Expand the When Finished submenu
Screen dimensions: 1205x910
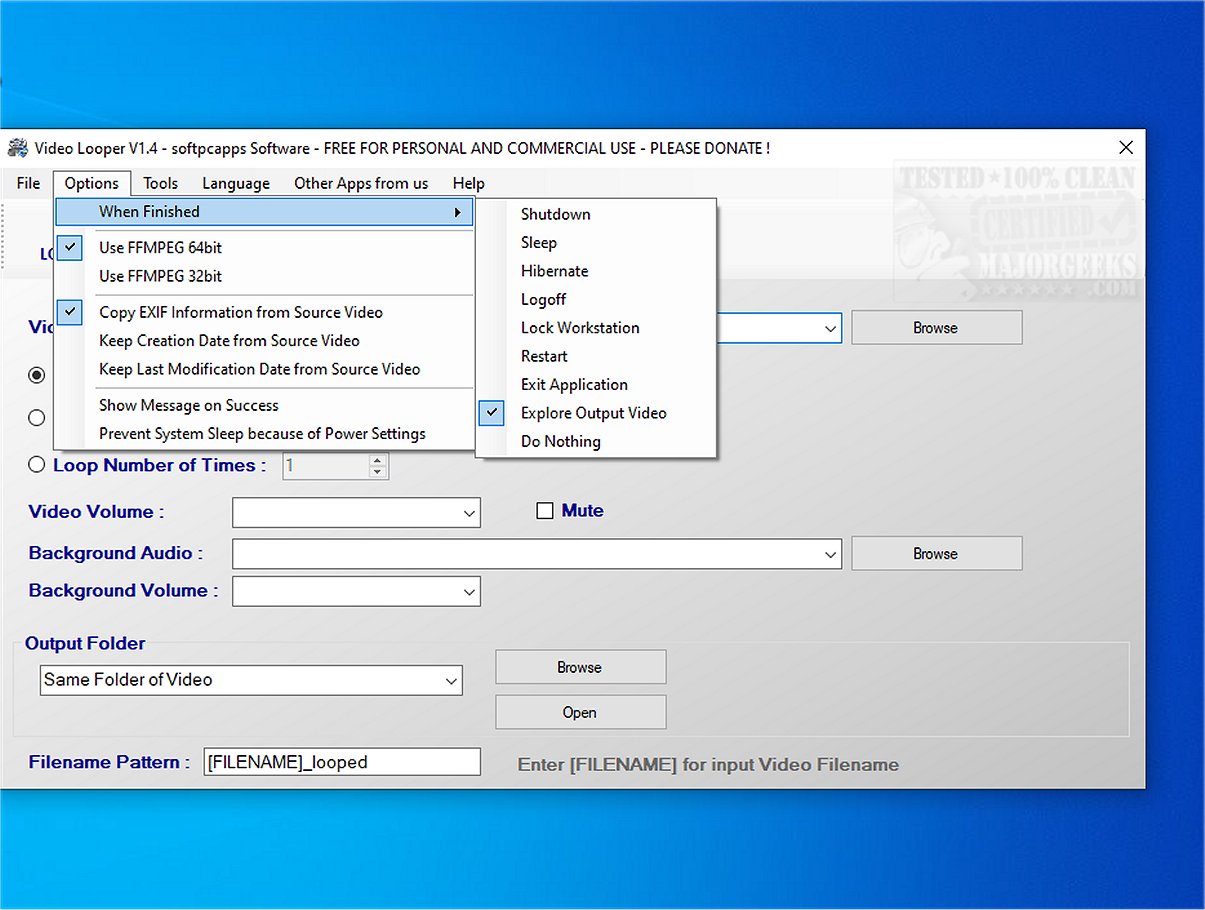tap(264, 212)
